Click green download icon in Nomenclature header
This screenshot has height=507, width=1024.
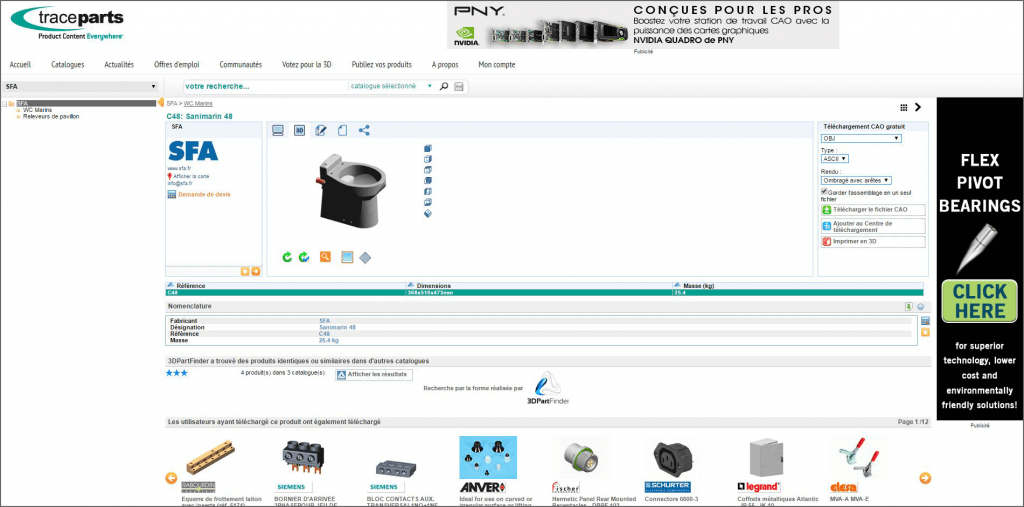click(908, 306)
